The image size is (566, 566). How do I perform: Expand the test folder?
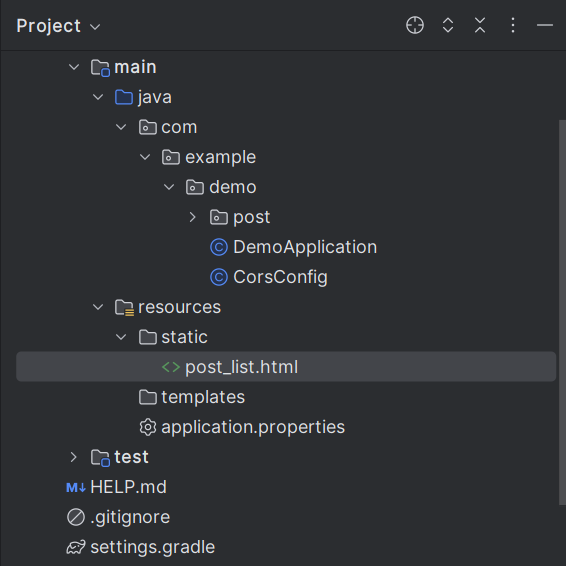(x=73, y=457)
